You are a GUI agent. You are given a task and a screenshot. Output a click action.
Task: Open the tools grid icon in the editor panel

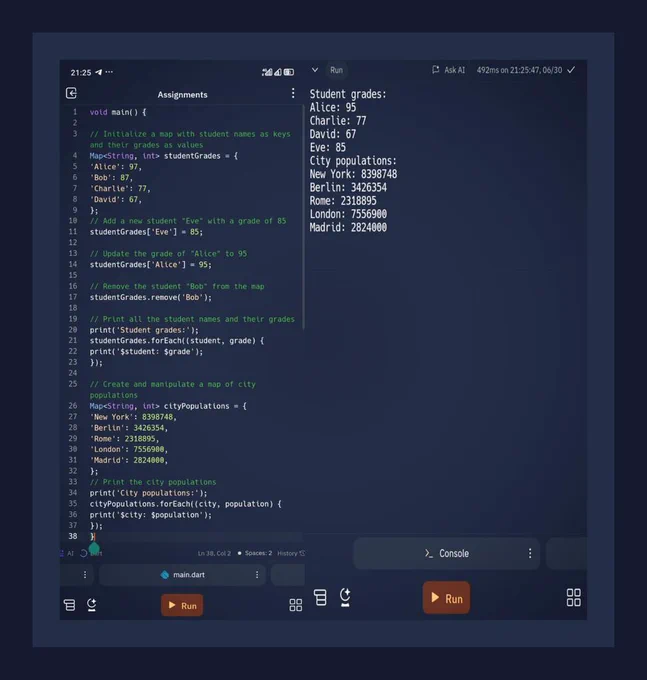click(296, 605)
